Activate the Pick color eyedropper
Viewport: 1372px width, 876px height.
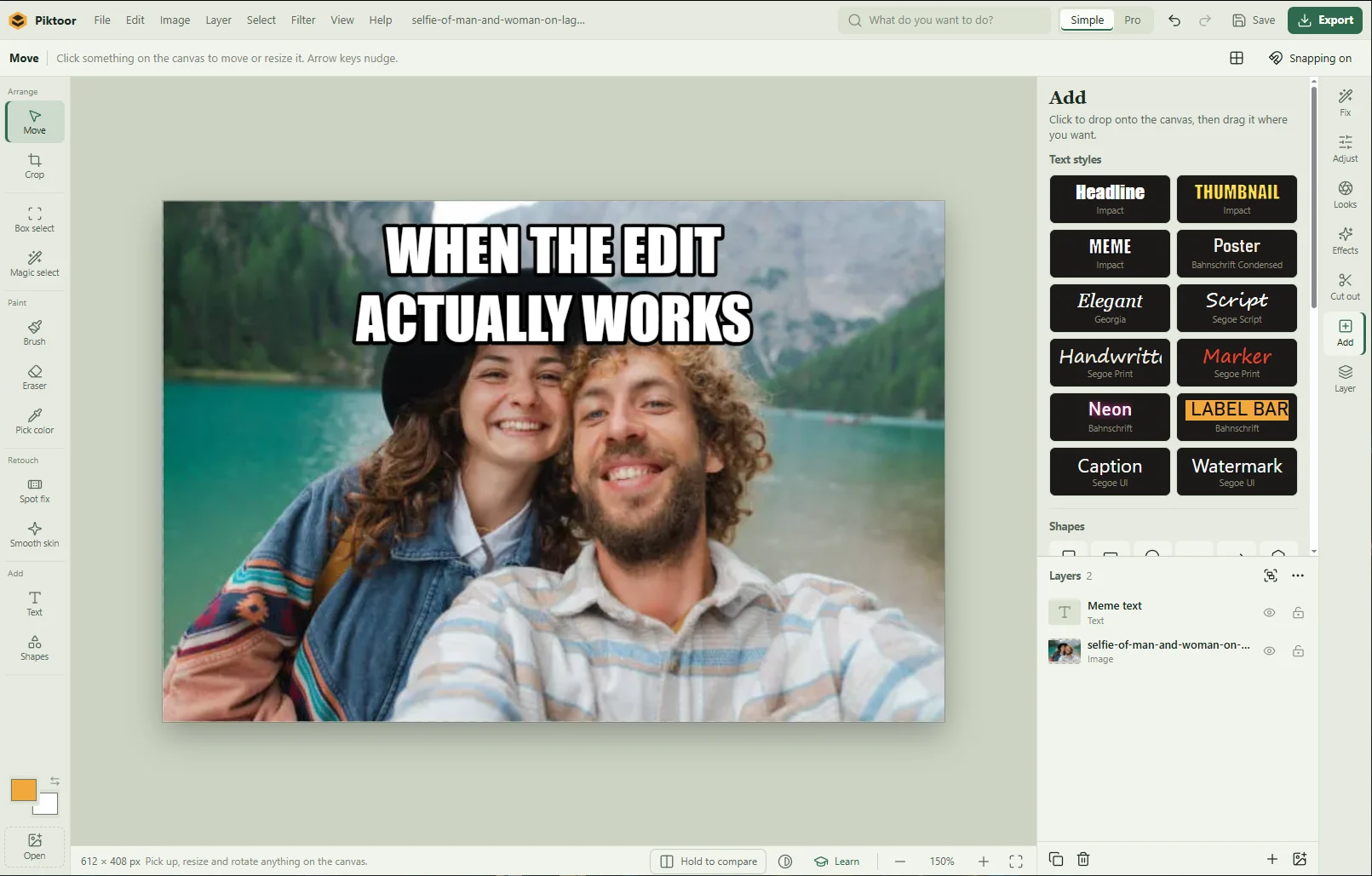coord(35,421)
